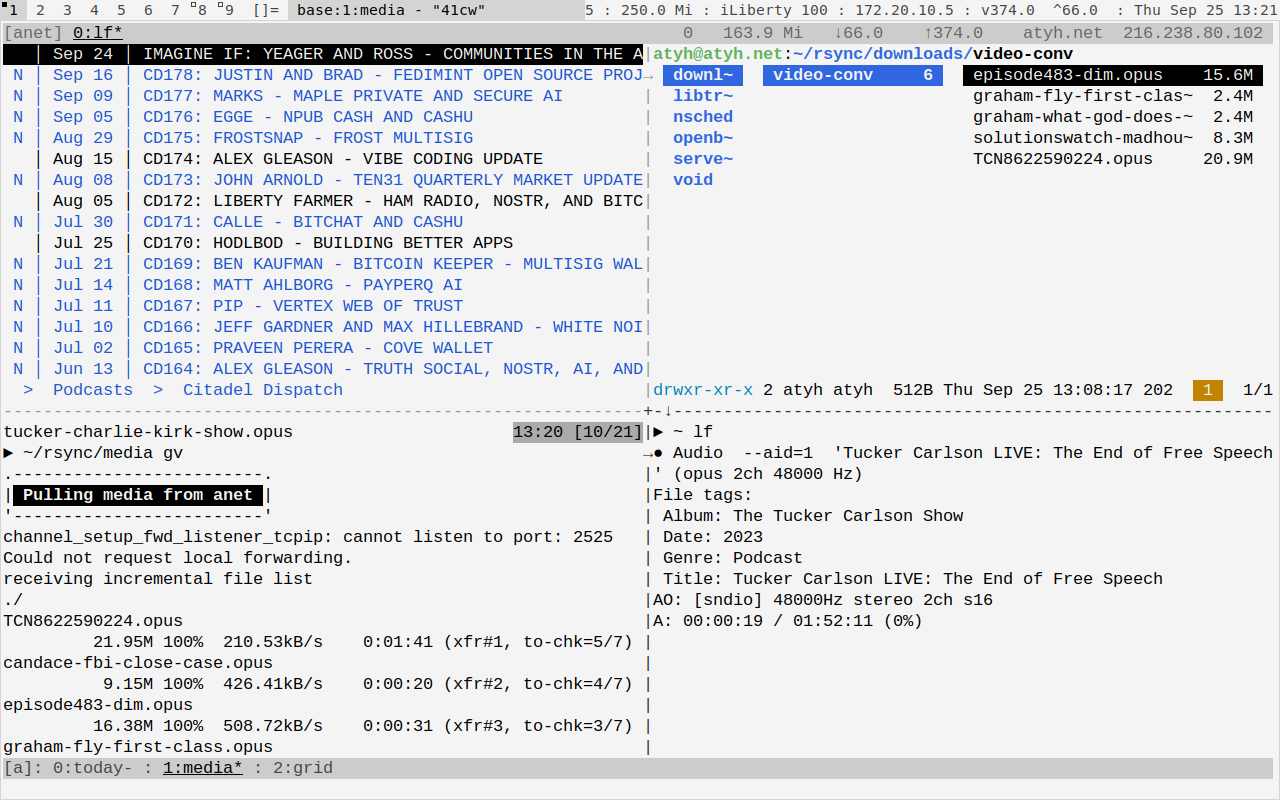The image size is (1280, 800).
Task: Click the chevron before "Citadel Dispatch" breadcrumb
Action: (x=158, y=390)
